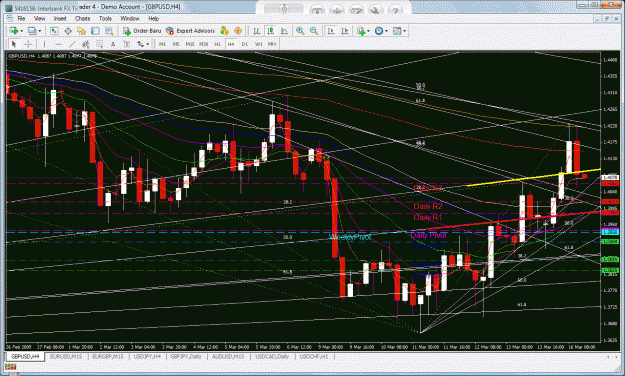Open the Help menu
625x376 pixels.
[x=153, y=18]
